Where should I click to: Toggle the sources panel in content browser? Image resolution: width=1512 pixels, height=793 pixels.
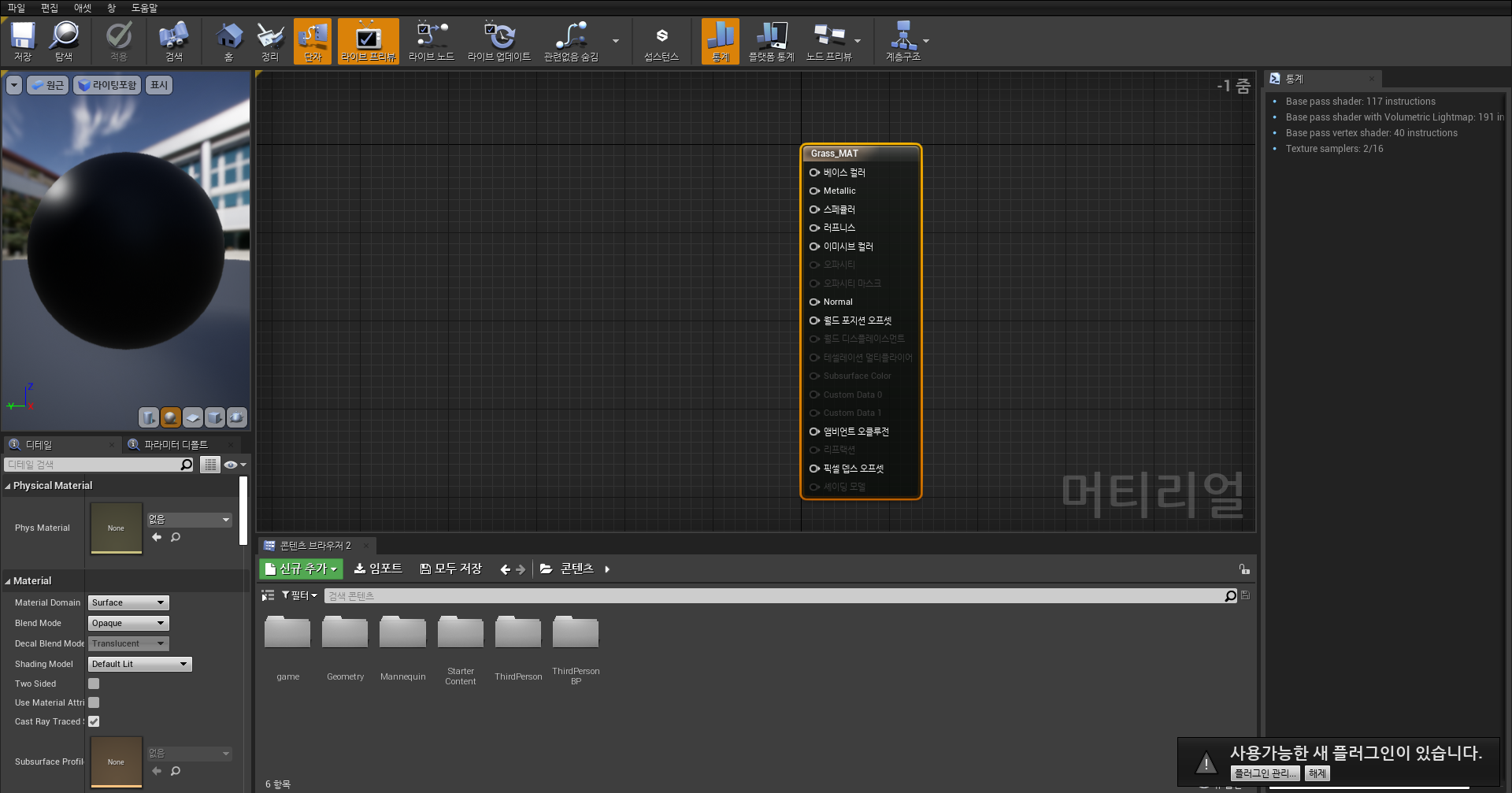point(268,595)
